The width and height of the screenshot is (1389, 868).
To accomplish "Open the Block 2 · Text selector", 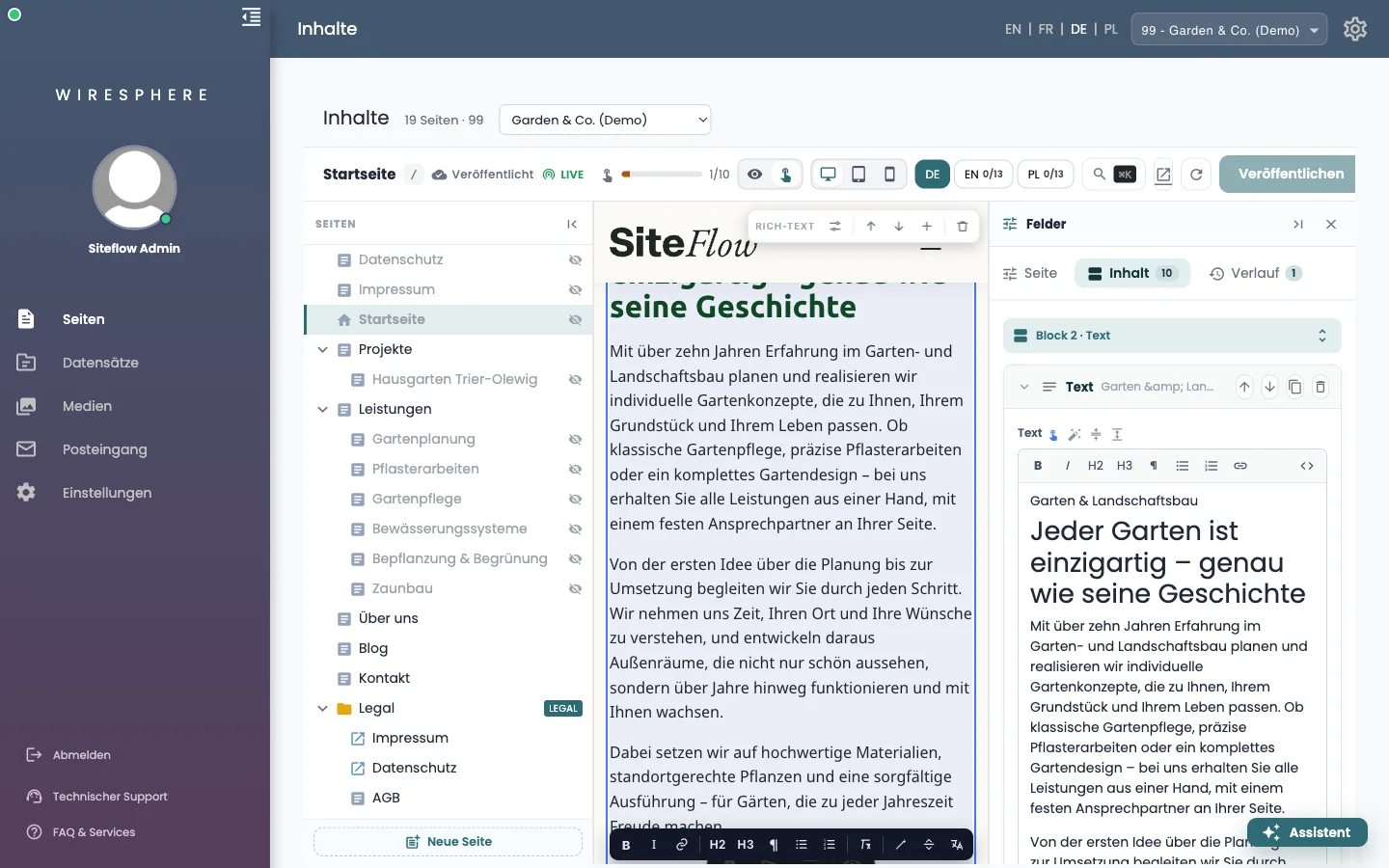I will pos(1172,336).
